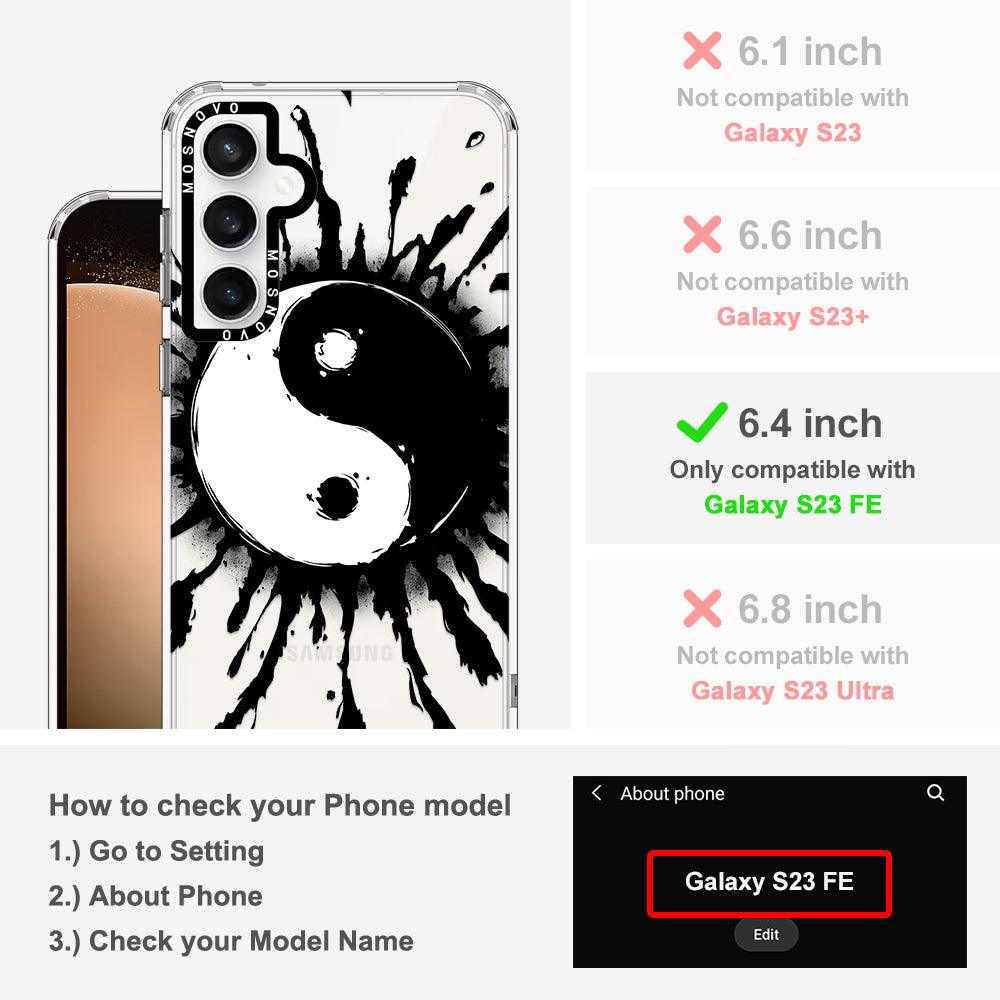Click the 6.4 inch compatibility card
This screenshot has width=1000, height=1000.
click(x=793, y=458)
